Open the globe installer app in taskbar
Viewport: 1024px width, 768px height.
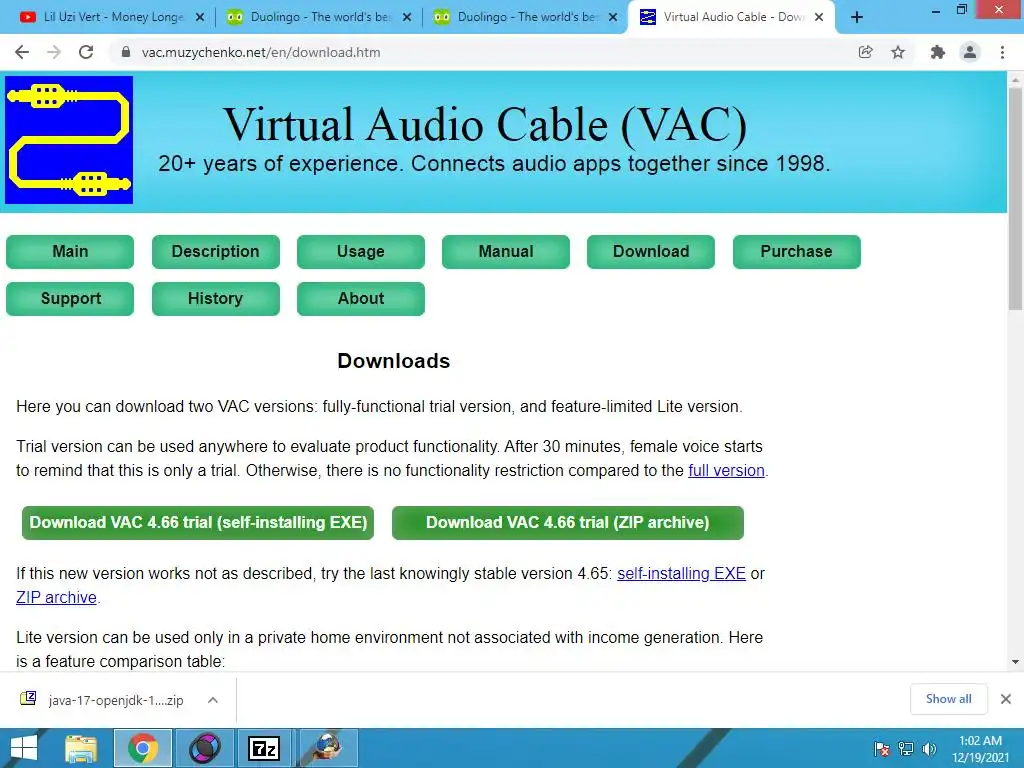click(327, 748)
